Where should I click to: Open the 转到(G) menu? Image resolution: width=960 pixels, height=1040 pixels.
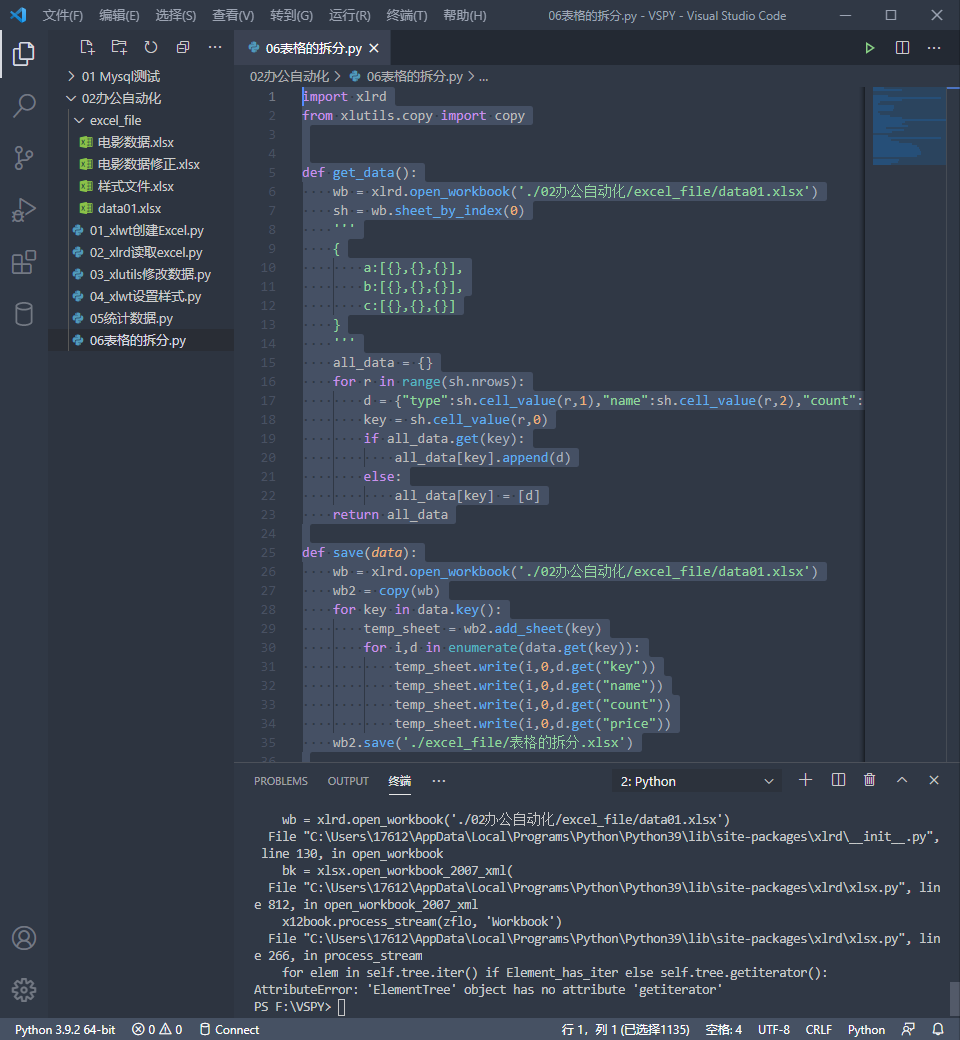point(291,15)
